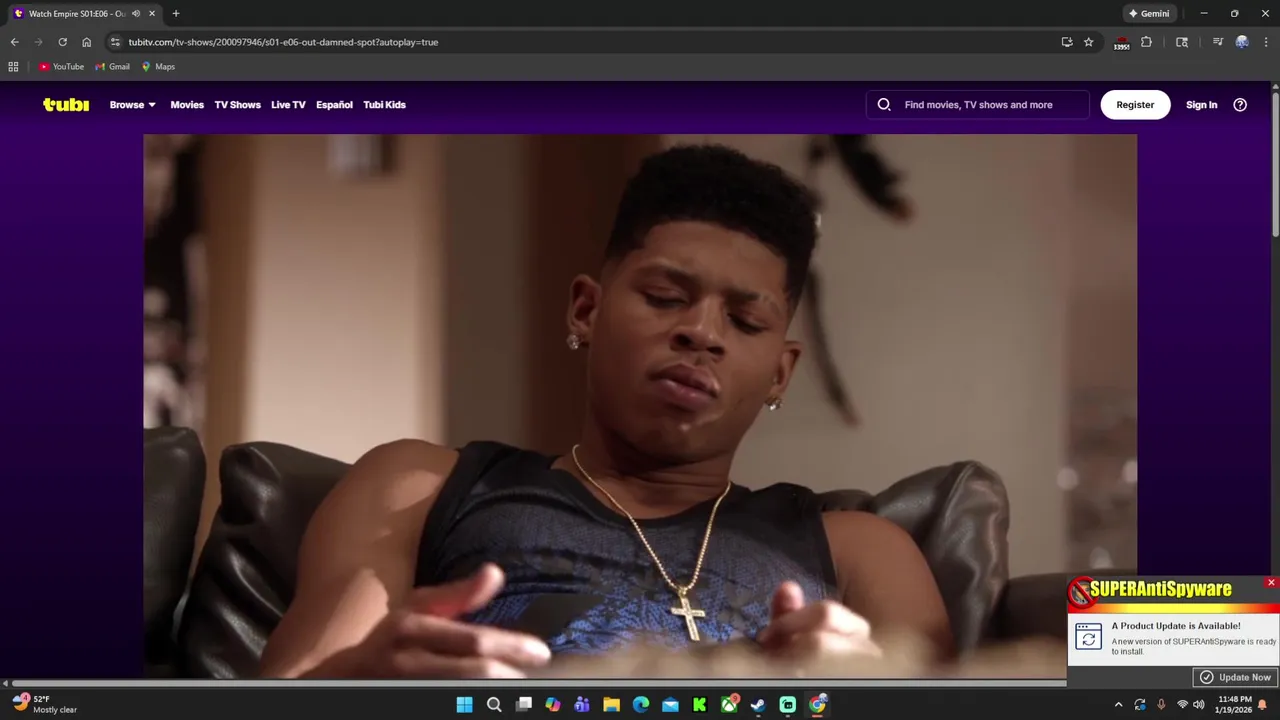Click the address bar URL
1280x720 pixels.
point(283,42)
